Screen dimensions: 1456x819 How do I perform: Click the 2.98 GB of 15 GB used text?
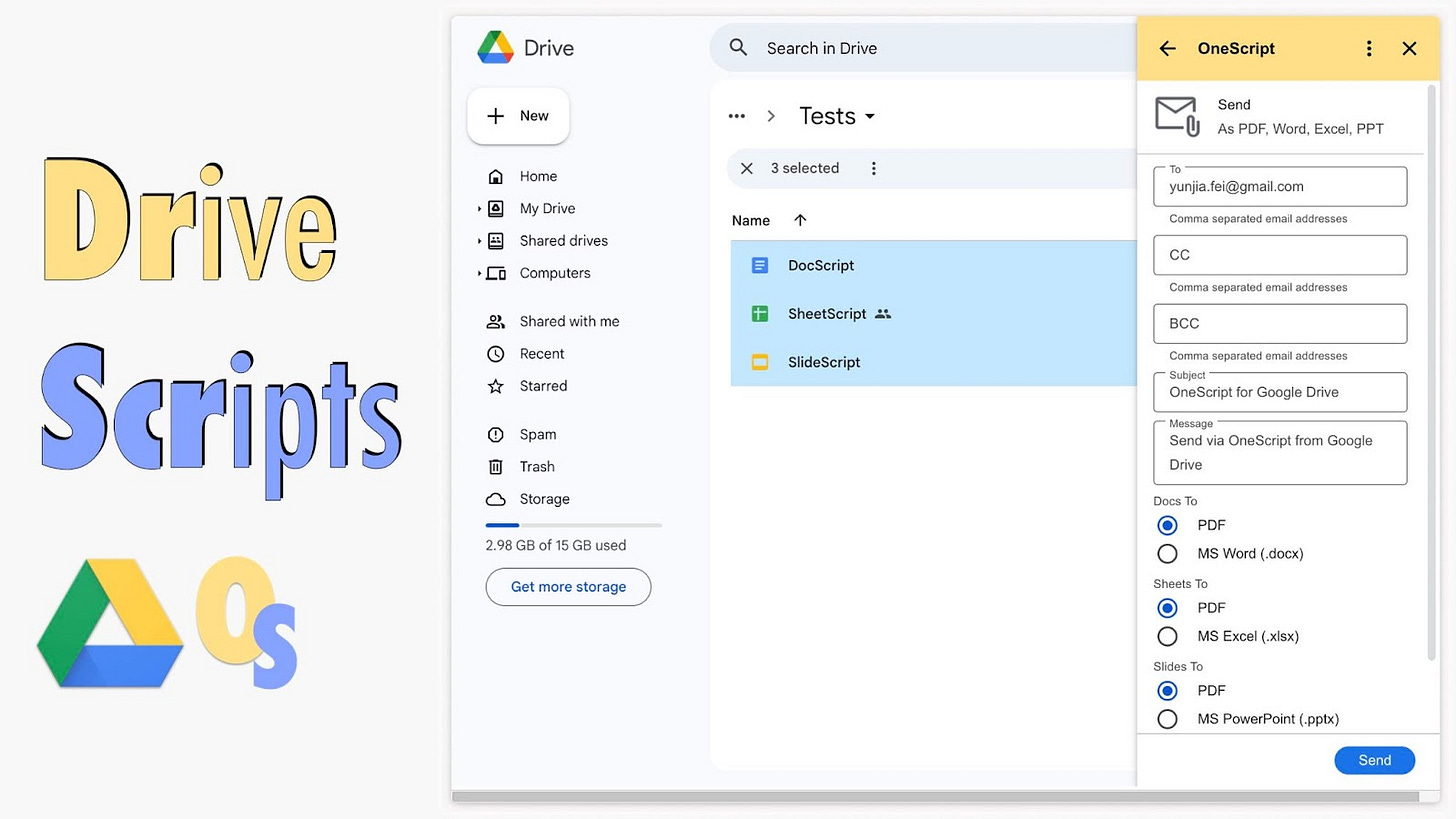556,545
